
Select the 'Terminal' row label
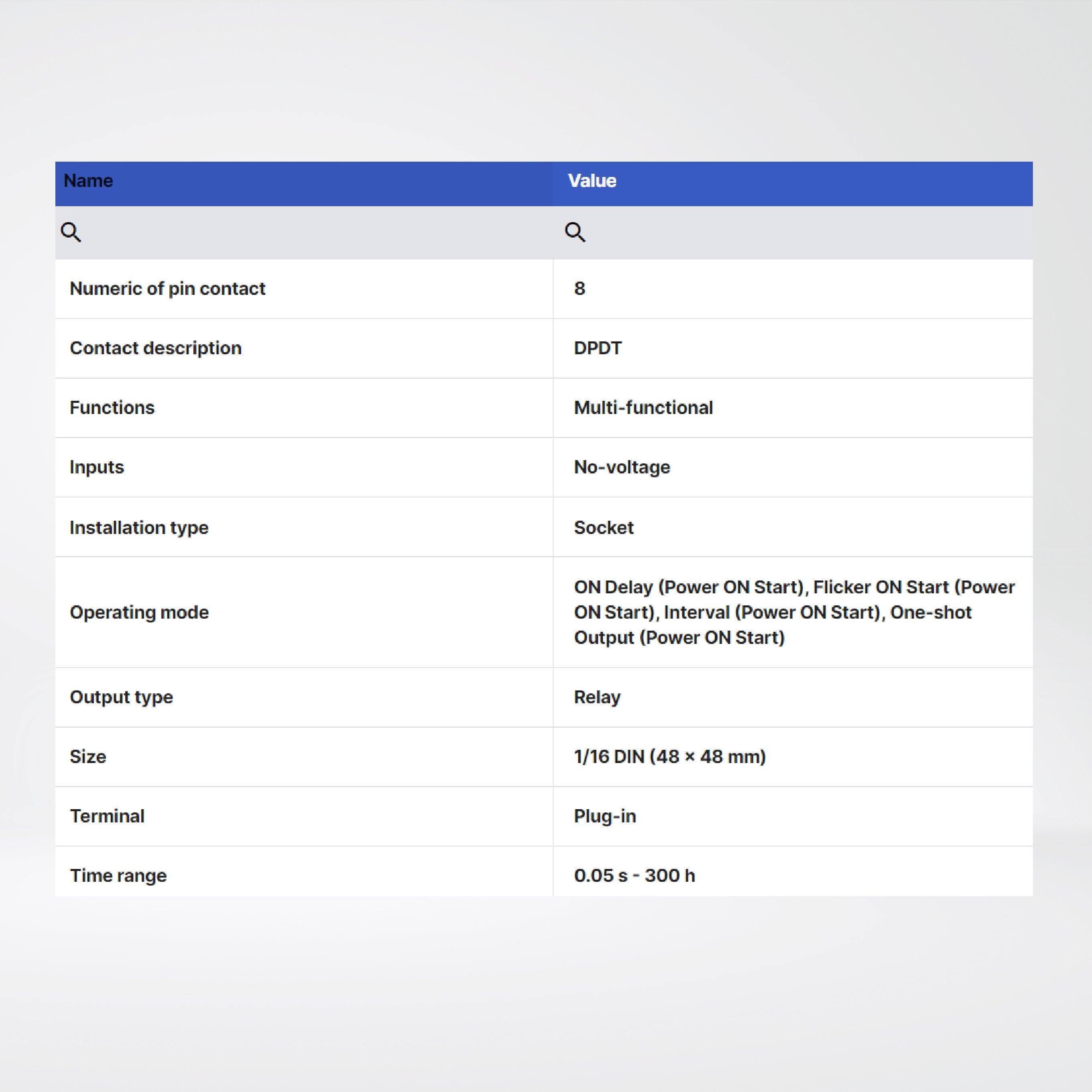(108, 816)
